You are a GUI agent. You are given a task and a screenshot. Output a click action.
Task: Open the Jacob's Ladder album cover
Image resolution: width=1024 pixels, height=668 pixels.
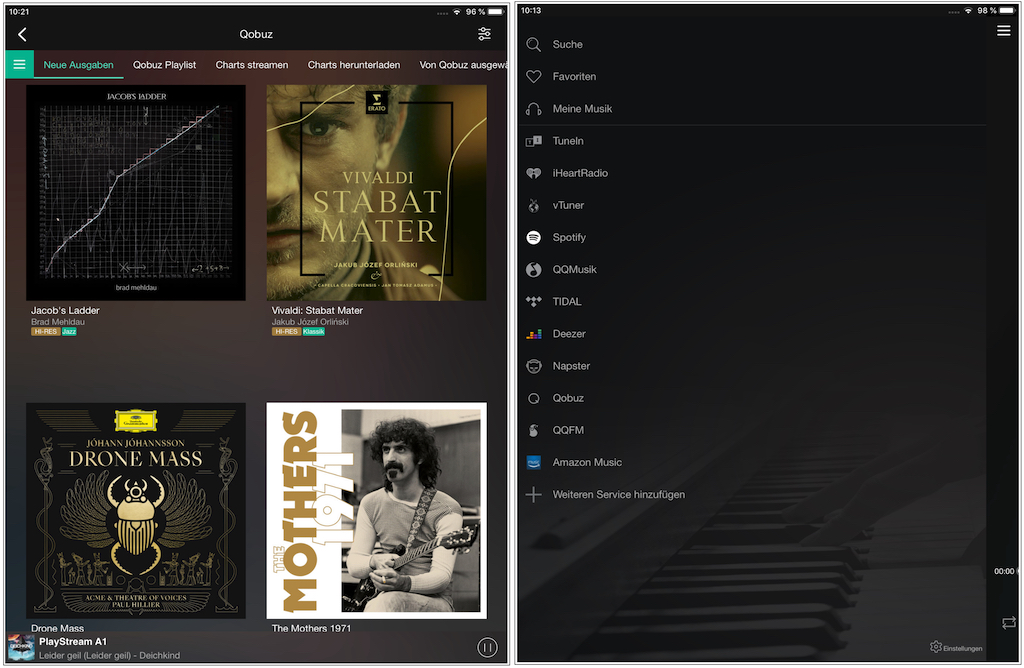(136, 193)
